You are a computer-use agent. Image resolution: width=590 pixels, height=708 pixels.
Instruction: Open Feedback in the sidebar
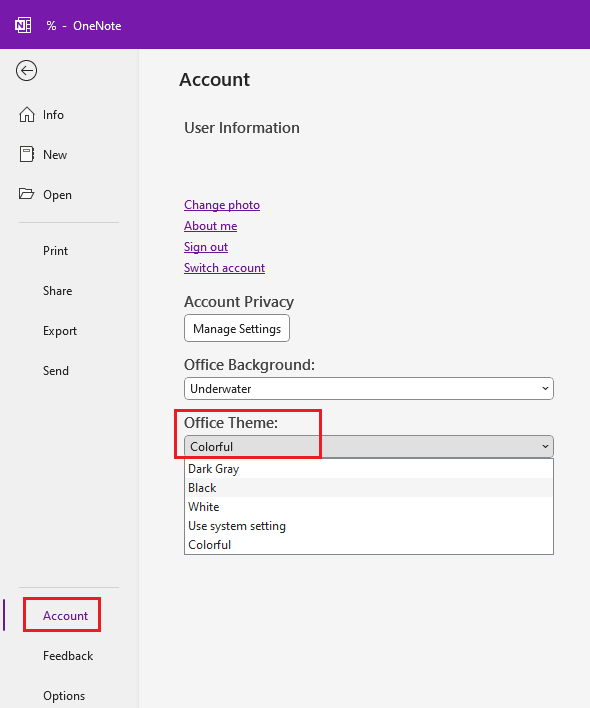pyautogui.click(x=68, y=656)
